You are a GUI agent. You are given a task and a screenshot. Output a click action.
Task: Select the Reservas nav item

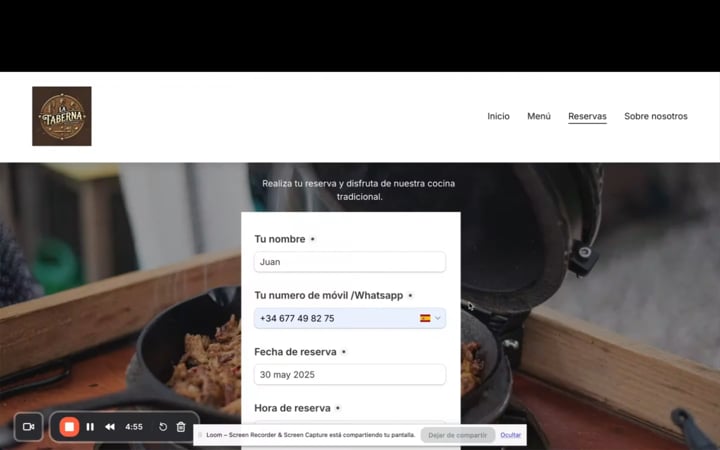pos(587,116)
